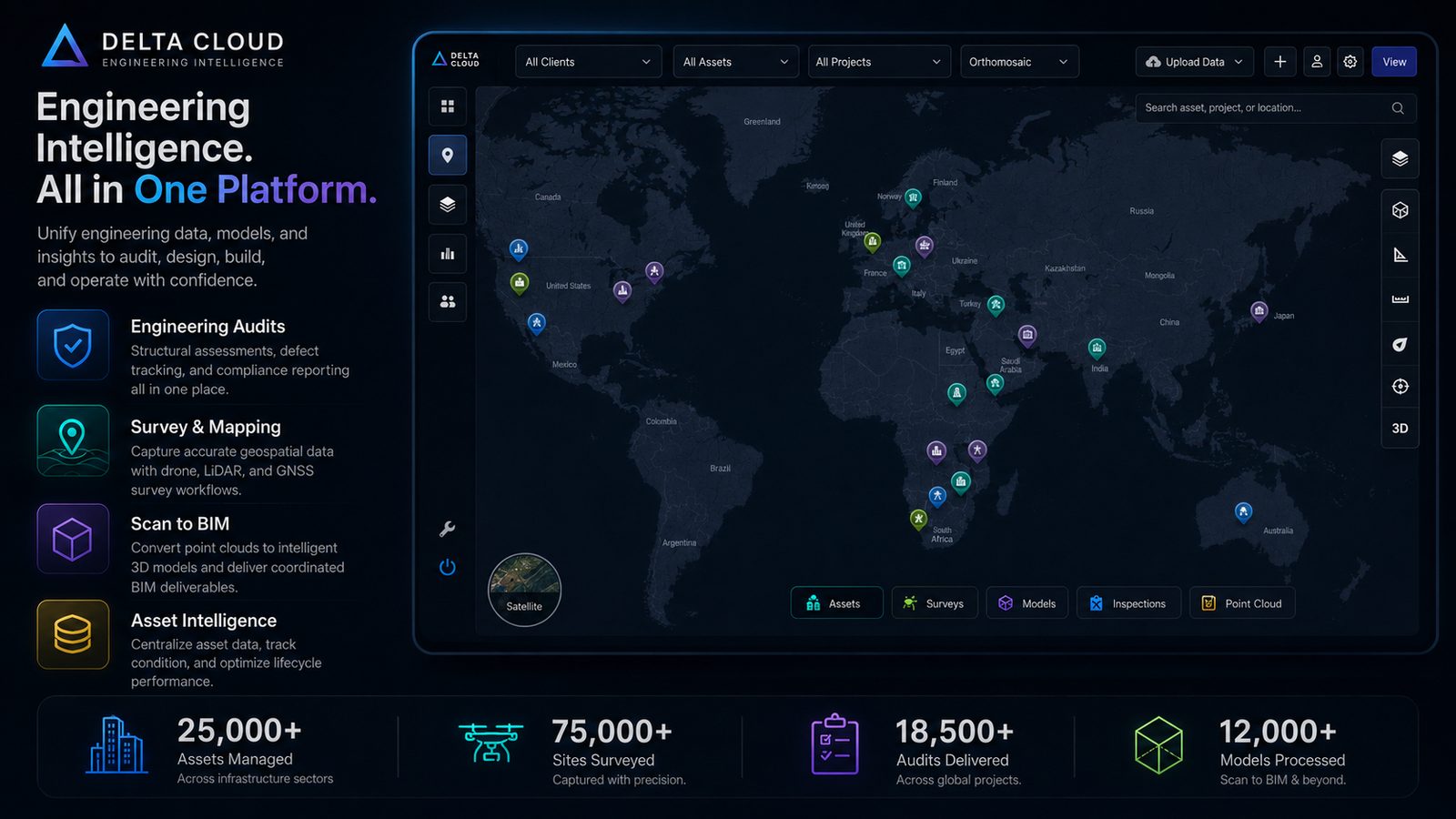Viewport: 1456px width, 819px height.
Task: Click the Brazil label on the map
Action: tap(720, 469)
